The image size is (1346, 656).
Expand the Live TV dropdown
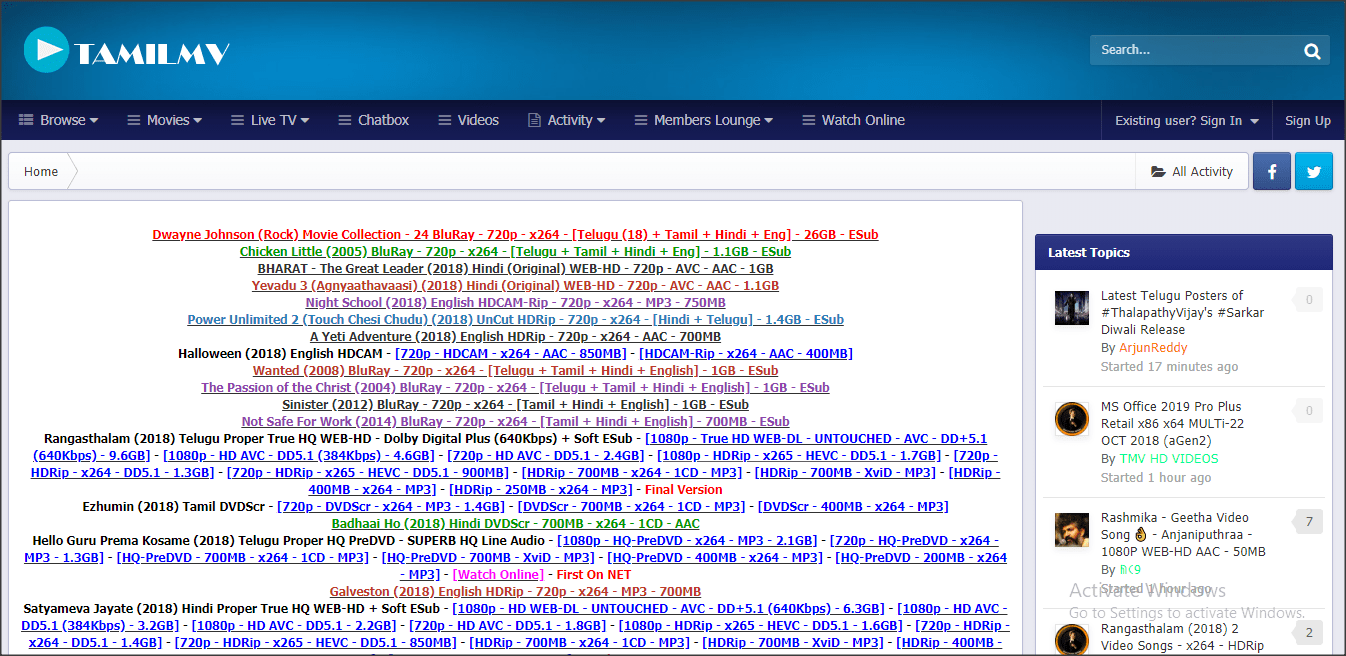click(x=270, y=120)
